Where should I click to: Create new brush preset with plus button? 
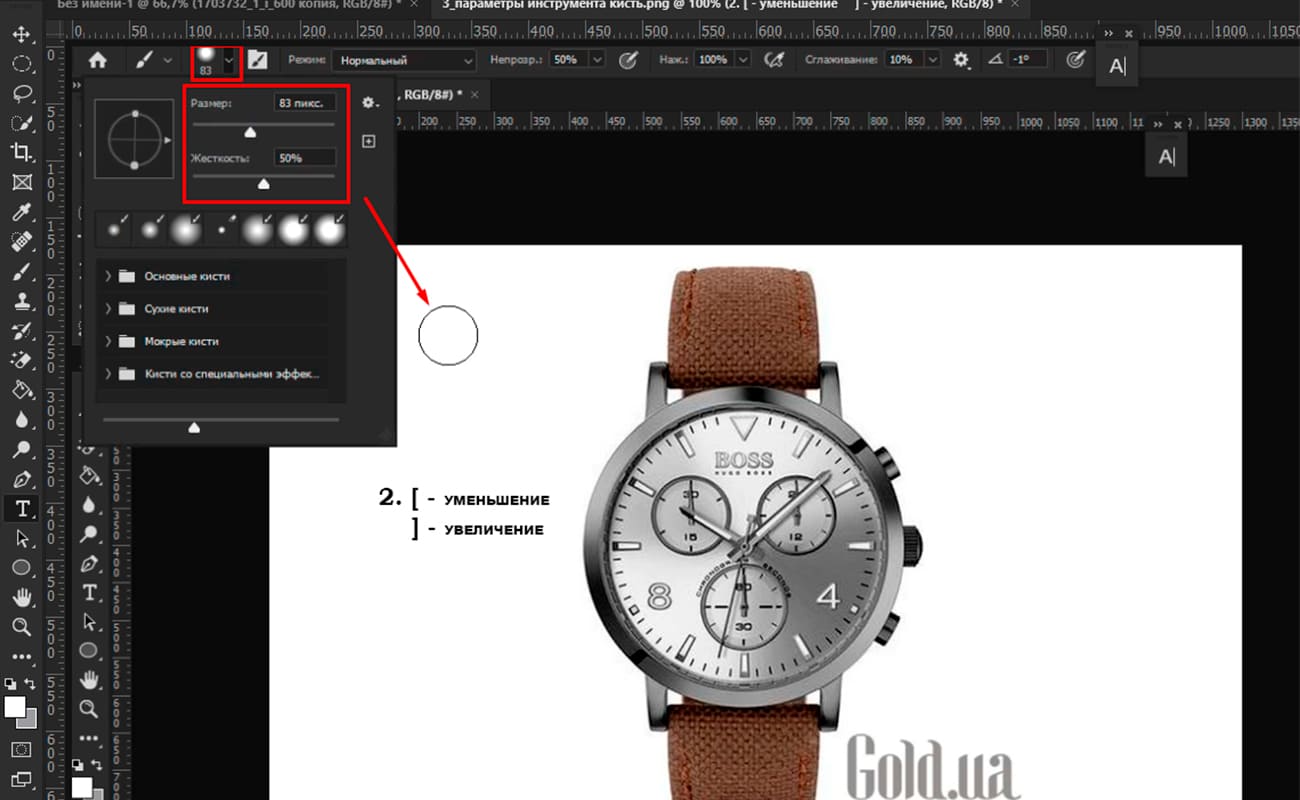click(368, 142)
